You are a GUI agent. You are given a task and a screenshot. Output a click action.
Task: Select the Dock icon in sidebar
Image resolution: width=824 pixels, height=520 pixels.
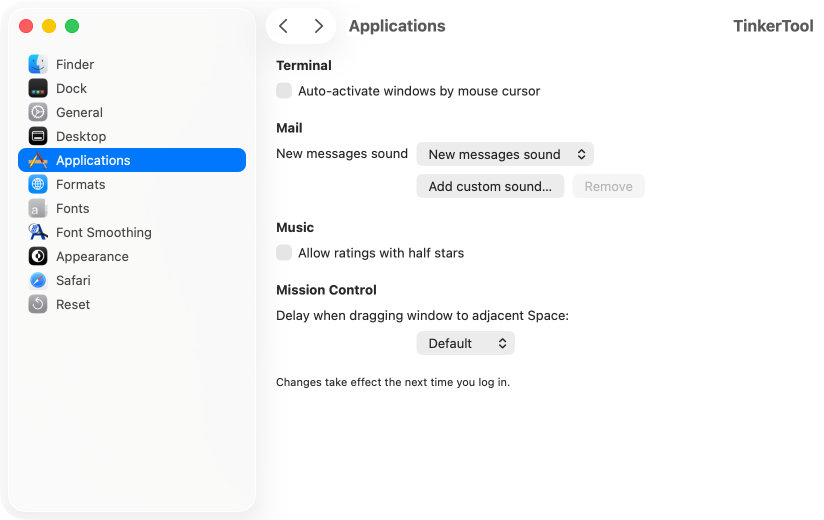point(38,88)
